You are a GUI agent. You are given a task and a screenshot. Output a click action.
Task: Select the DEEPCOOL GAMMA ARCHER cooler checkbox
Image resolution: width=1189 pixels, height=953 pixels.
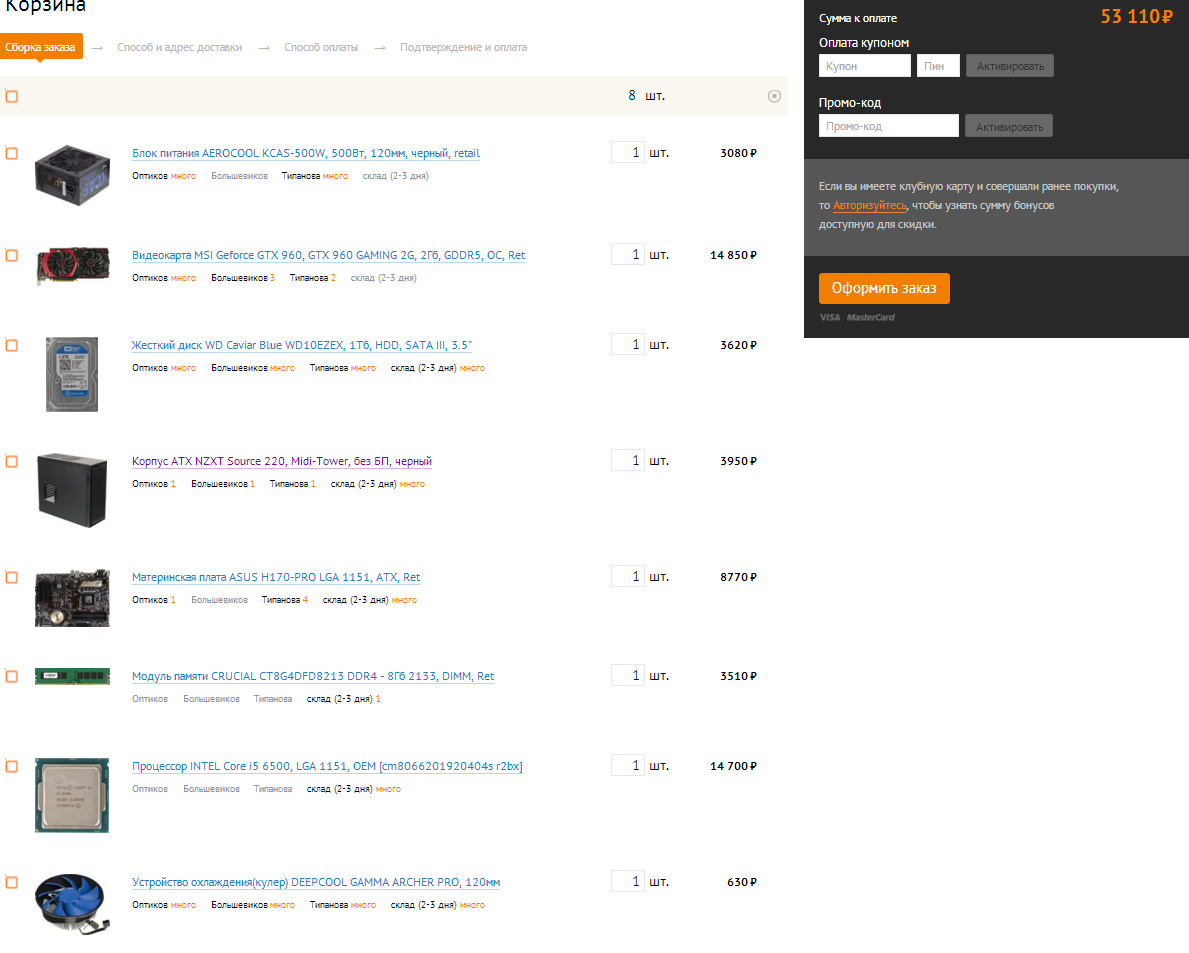click(11, 882)
